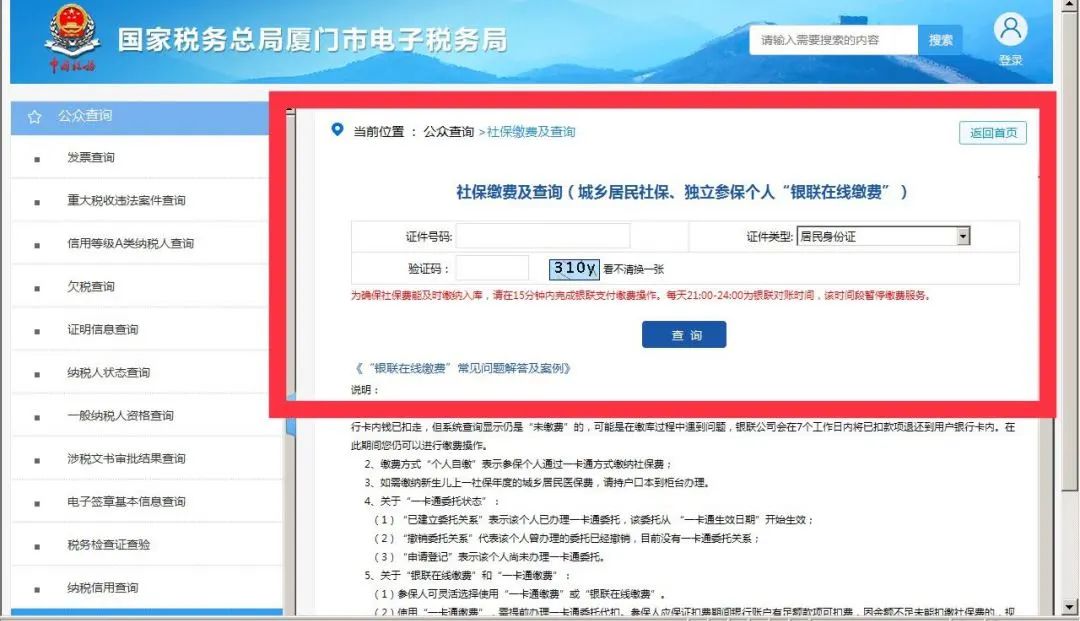Click the search box in header
This screenshot has height=621, width=1080.
coord(833,40)
